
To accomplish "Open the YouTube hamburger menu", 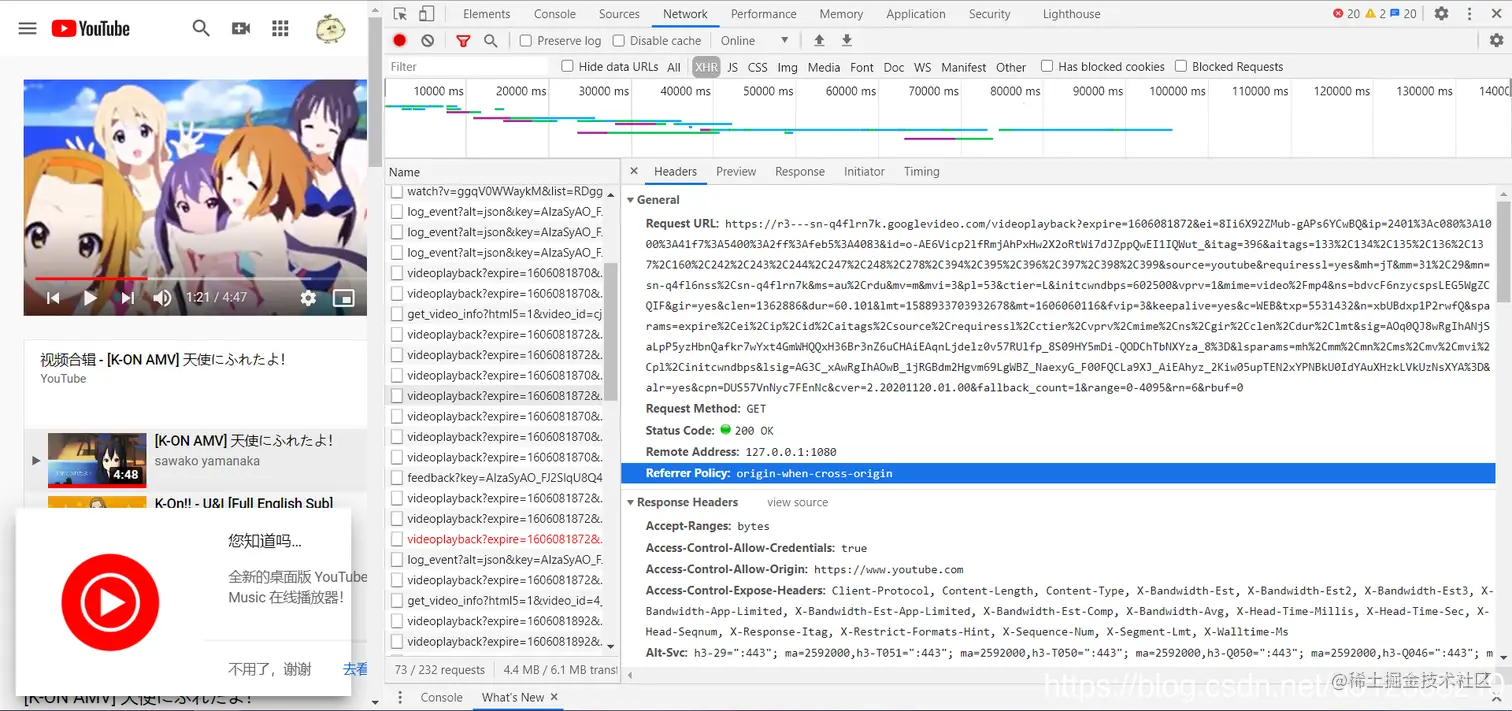I will click(27, 29).
